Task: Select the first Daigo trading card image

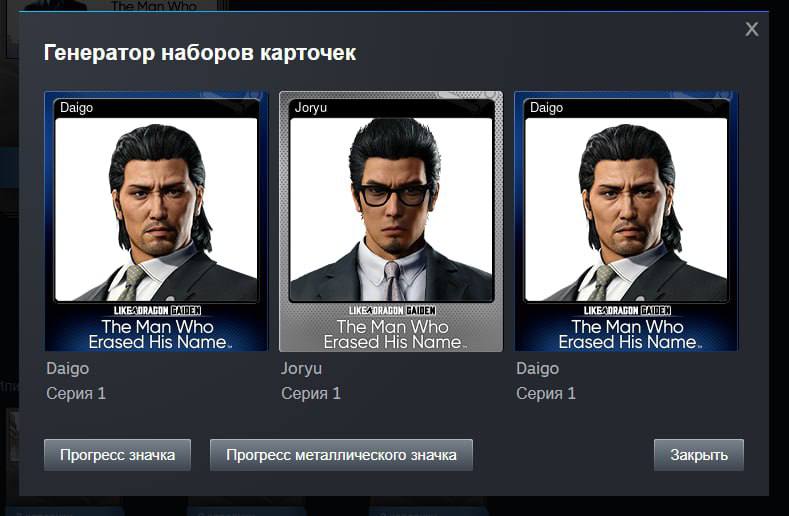Action: point(156,221)
